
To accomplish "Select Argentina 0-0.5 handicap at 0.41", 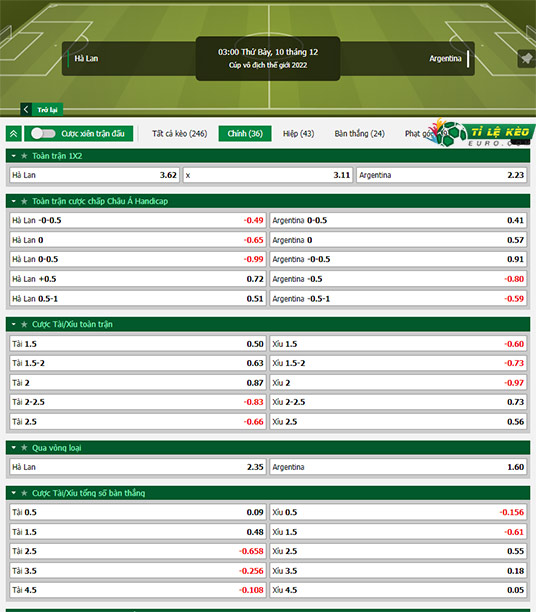I will (x=398, y=220).
